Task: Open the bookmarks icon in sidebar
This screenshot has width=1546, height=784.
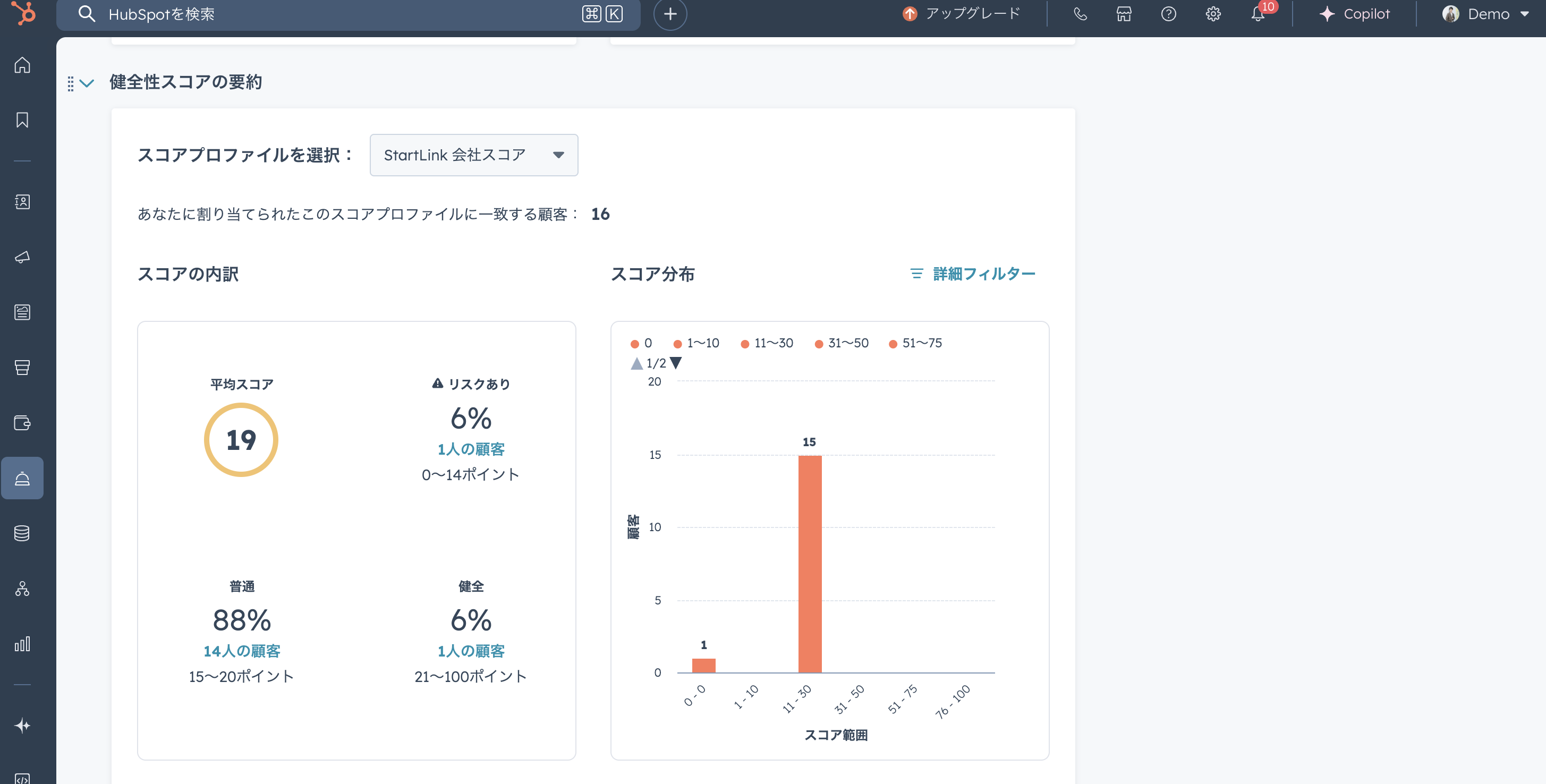Action: [22, 120]
